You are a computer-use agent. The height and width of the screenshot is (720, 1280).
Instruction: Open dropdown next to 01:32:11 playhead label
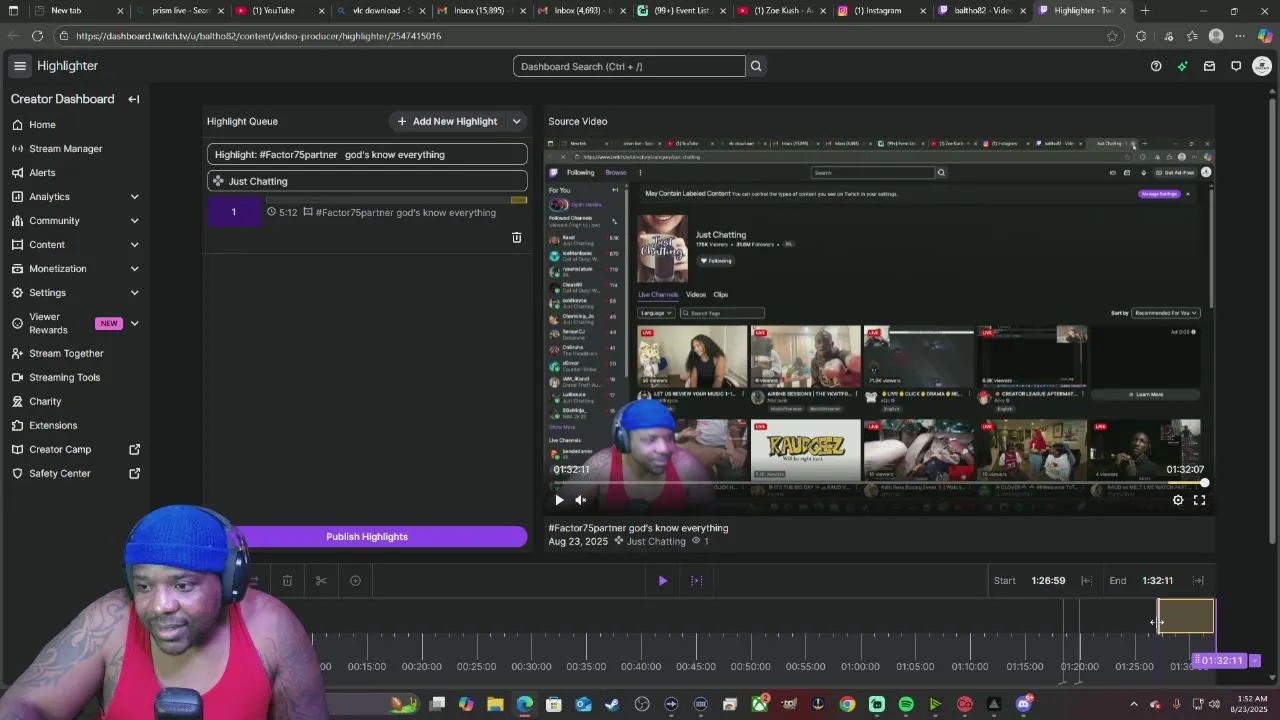point(1255,660)
